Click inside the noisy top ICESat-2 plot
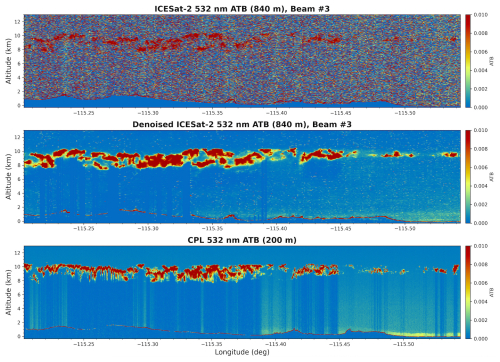 coord(242,61)
